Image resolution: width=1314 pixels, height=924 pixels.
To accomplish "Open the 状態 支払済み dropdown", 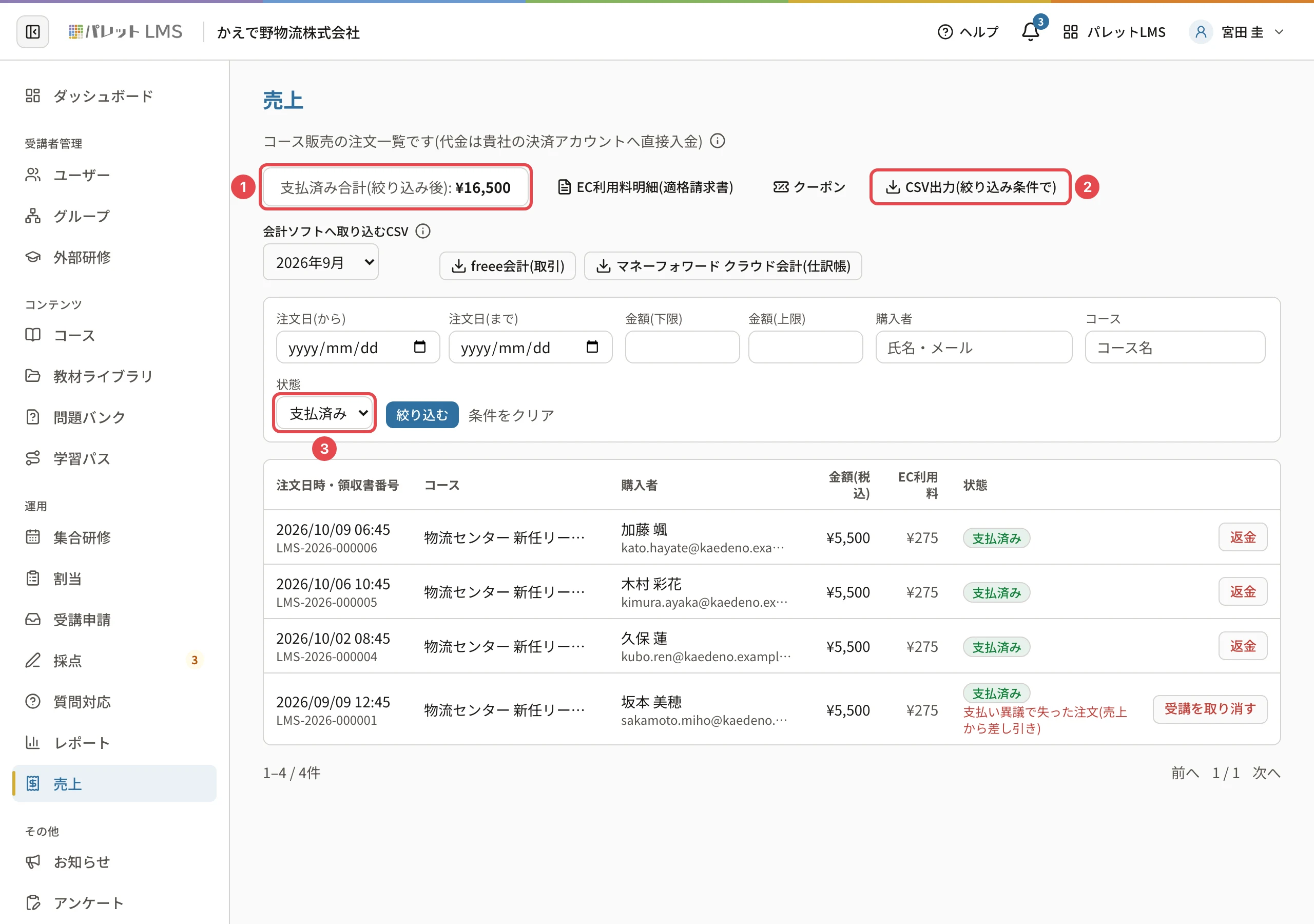I will click(324, 413).
